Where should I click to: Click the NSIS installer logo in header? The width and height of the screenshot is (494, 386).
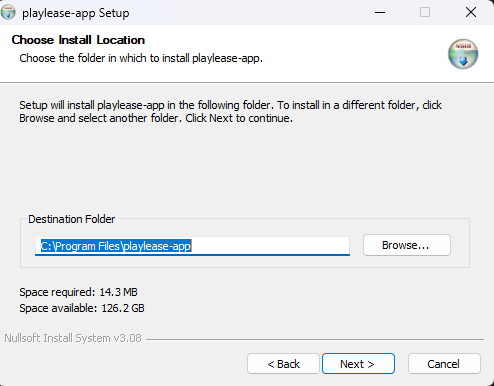click(x=463, y=54)
